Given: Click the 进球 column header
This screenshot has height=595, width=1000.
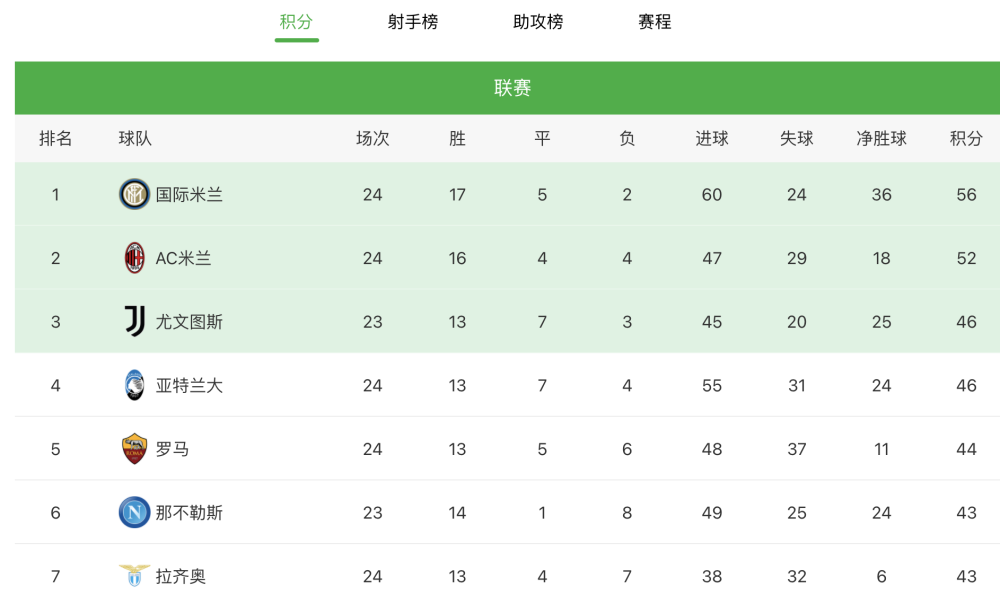Looking at the screenshot, I should point(712,139).
